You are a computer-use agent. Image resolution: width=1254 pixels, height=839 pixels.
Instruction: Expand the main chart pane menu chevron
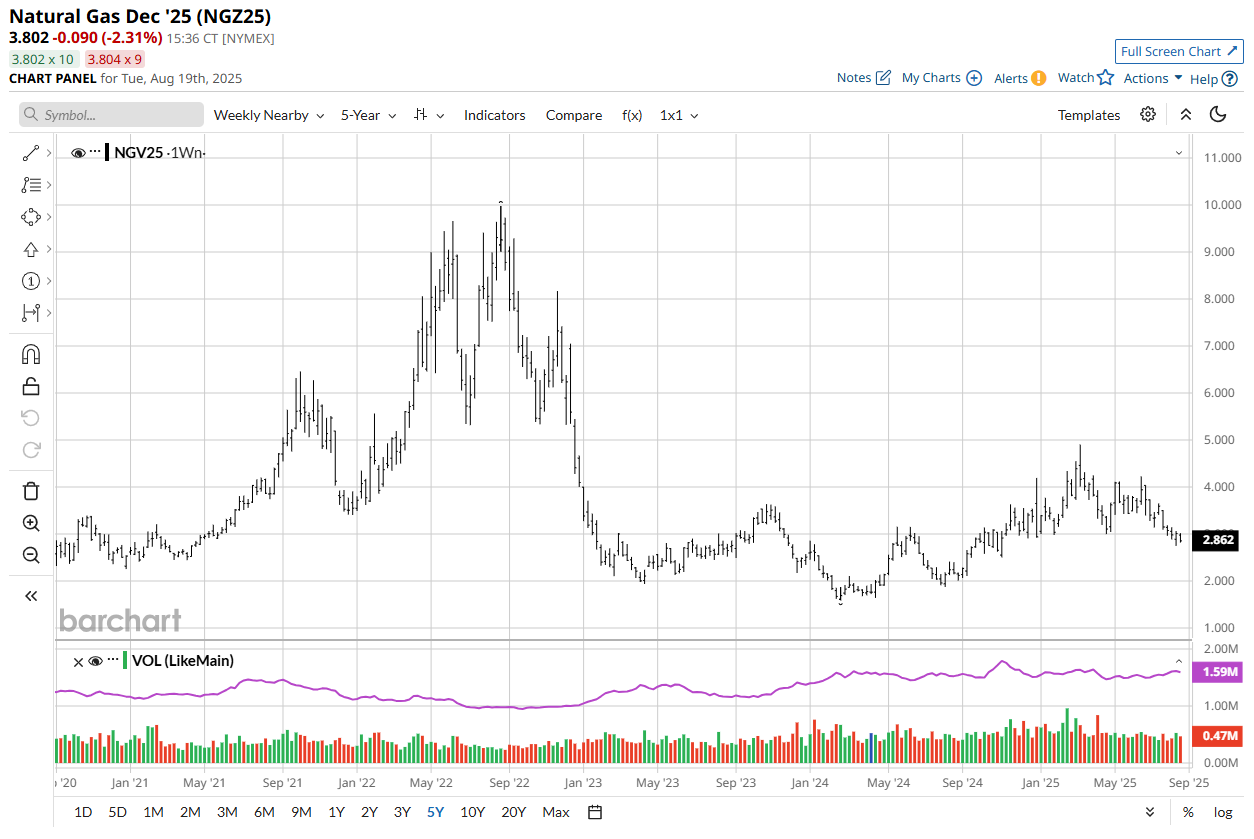pos(1179,153)
